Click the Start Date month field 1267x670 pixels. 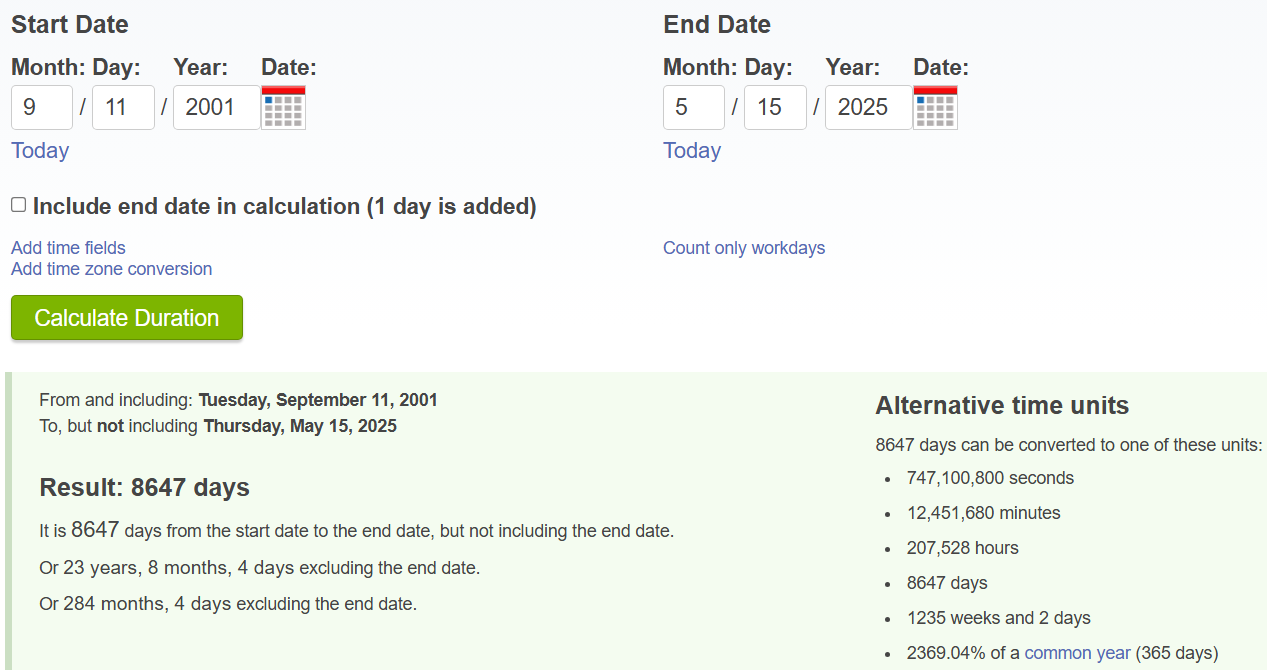point(42,107)
